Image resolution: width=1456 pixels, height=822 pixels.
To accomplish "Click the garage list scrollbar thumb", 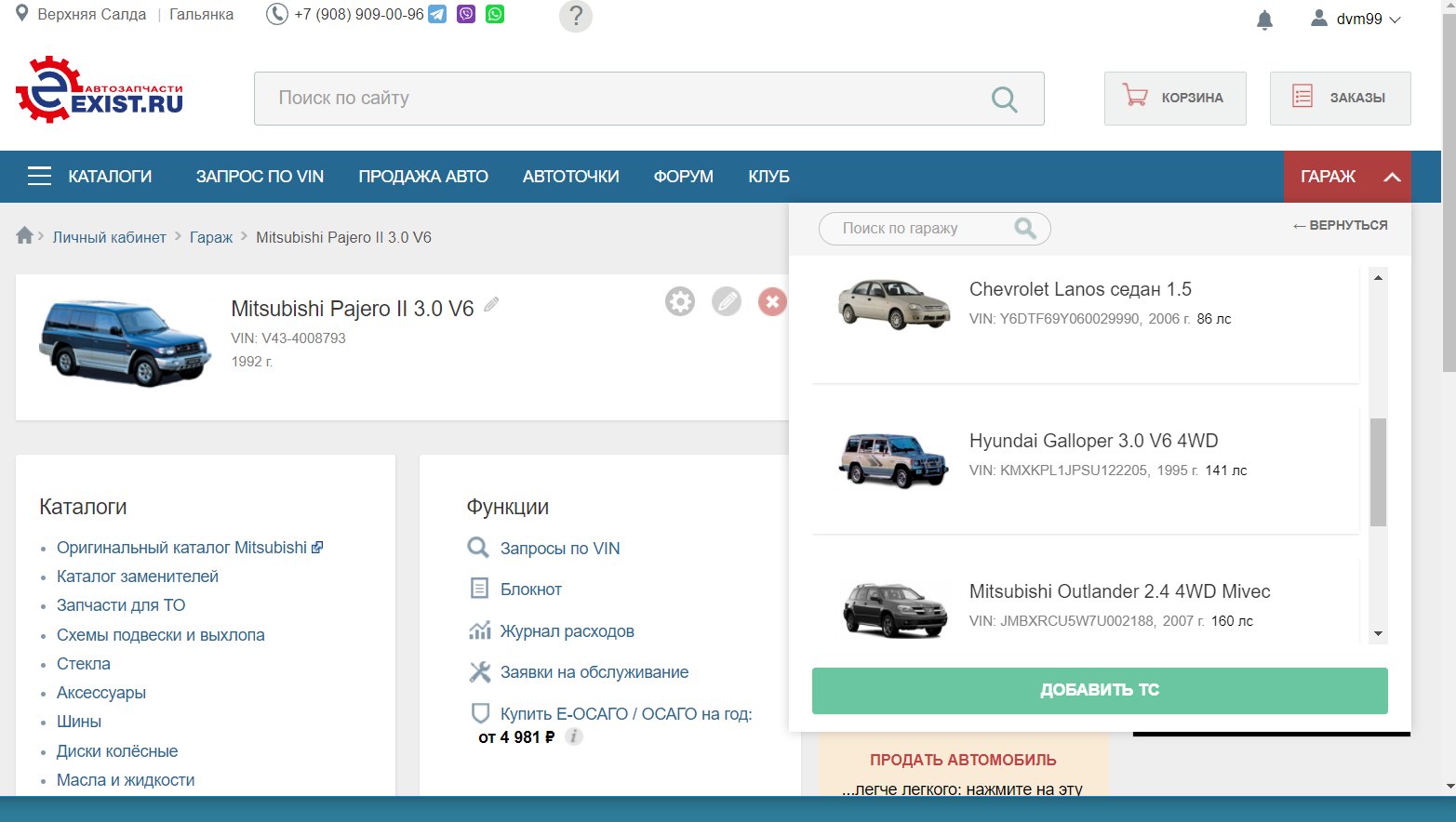I will [x=1378, y=471].
